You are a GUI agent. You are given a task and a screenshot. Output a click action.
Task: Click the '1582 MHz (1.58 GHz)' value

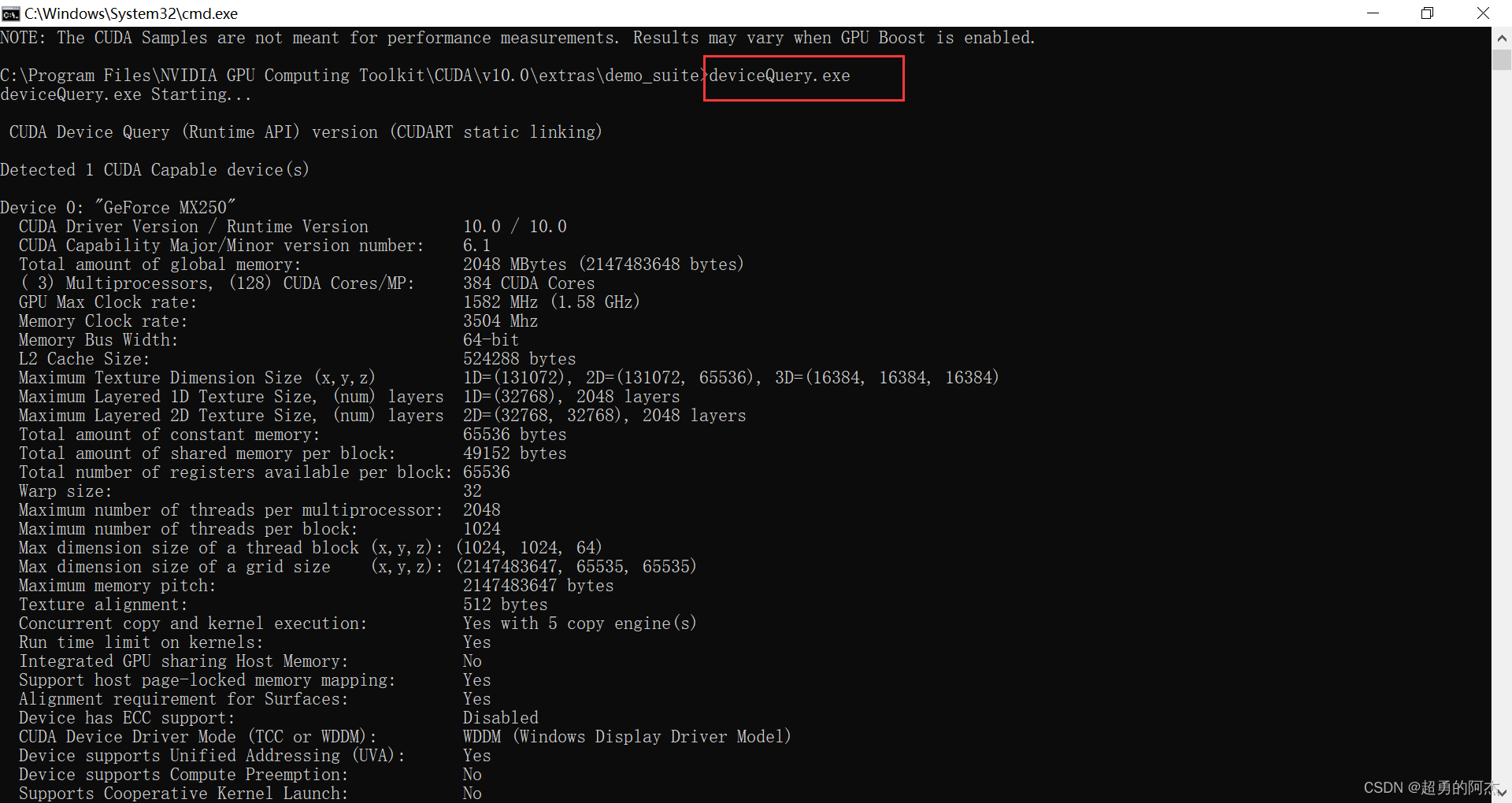point(551,302)
